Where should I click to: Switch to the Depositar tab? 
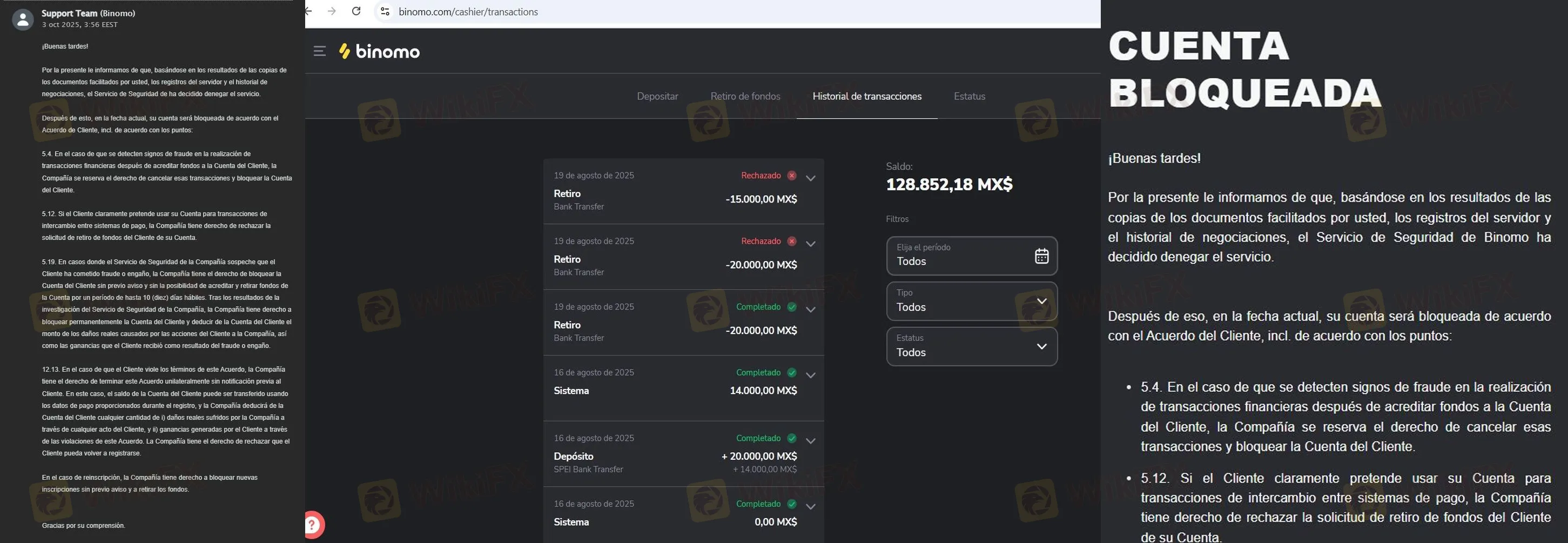click(657, 96)
